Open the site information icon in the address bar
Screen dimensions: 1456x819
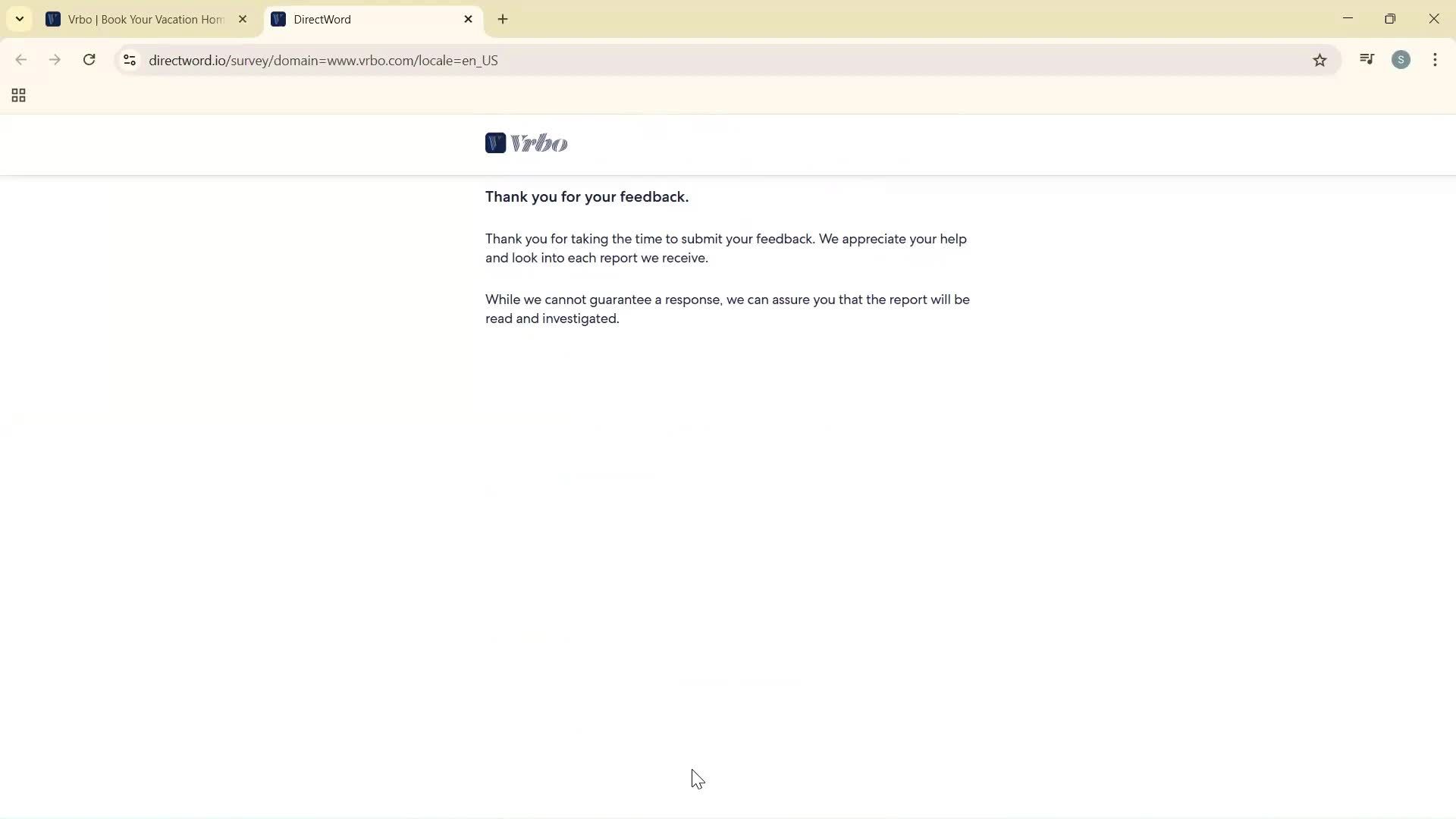click(x=129, y=60)
